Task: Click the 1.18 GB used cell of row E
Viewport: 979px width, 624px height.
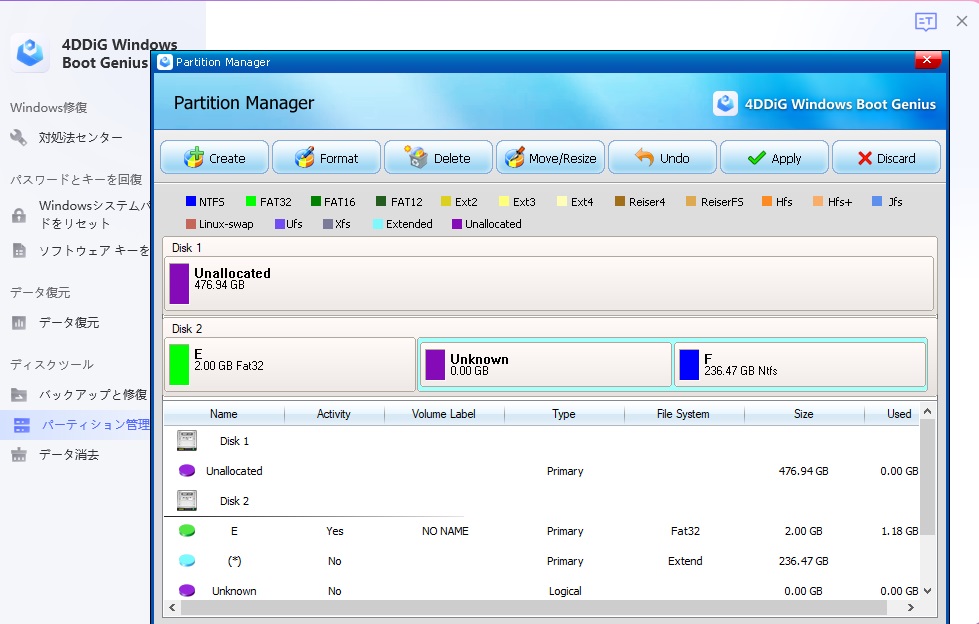Action: 899,531
